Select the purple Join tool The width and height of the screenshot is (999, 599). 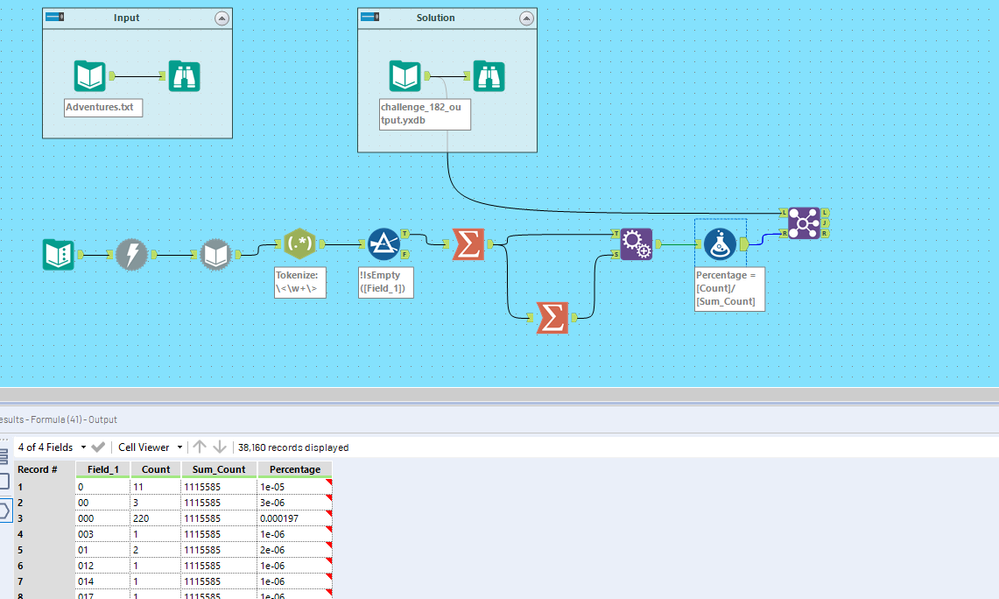(x=804, y=223)
